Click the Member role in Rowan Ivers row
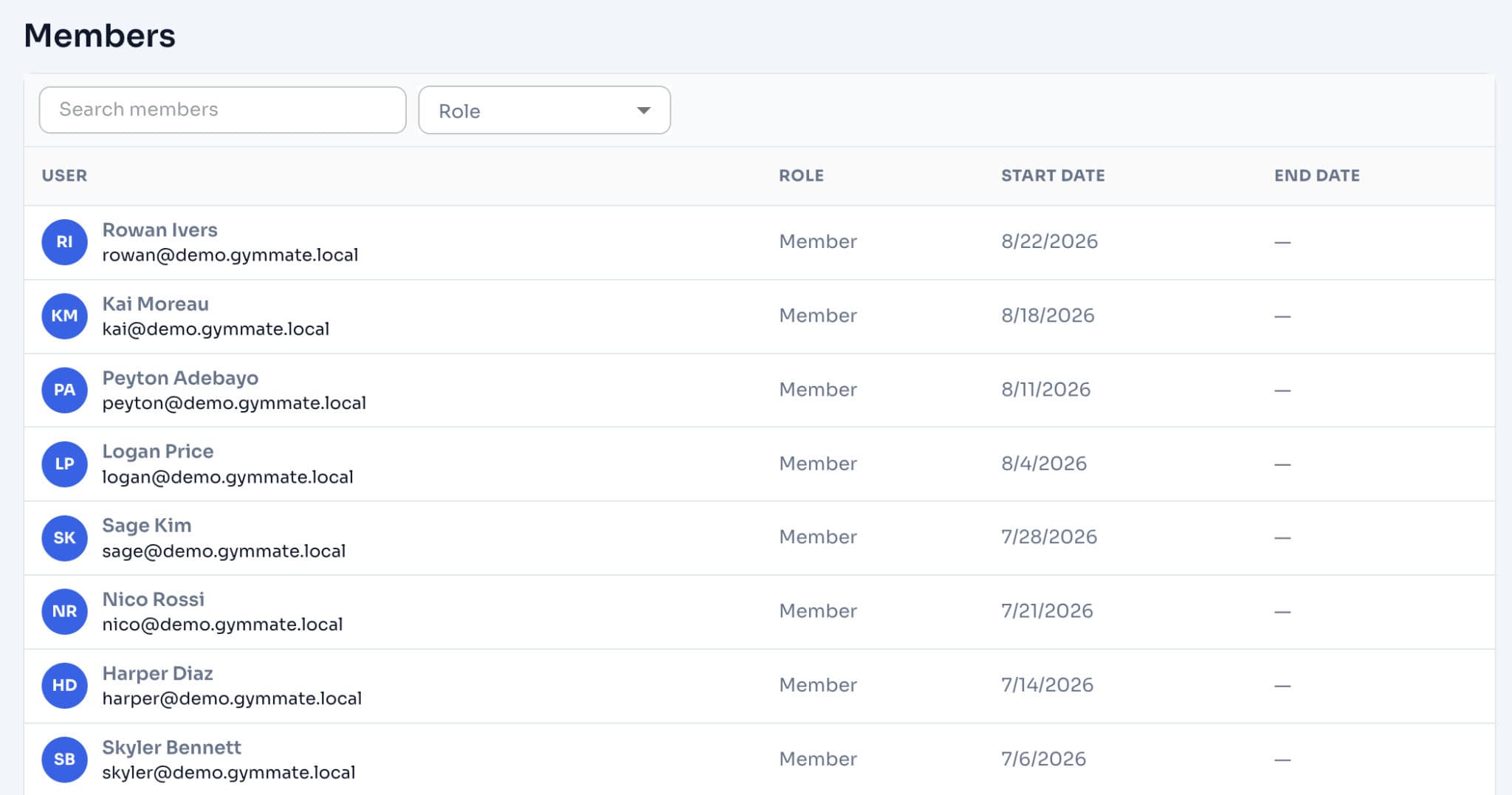The image size is (1512, 795). (x=818, y=241)
